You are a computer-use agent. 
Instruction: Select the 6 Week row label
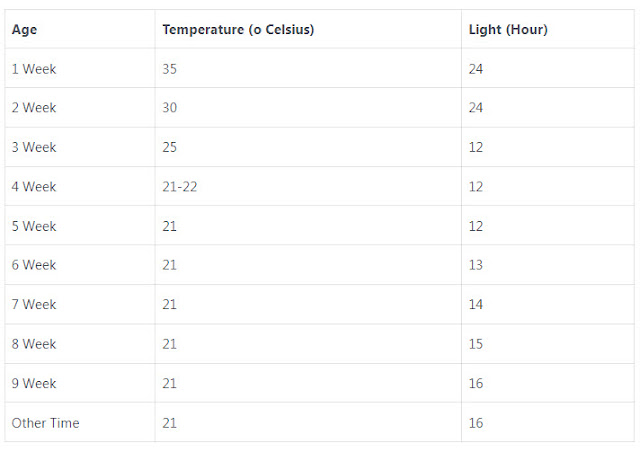(x=34, y=265)
